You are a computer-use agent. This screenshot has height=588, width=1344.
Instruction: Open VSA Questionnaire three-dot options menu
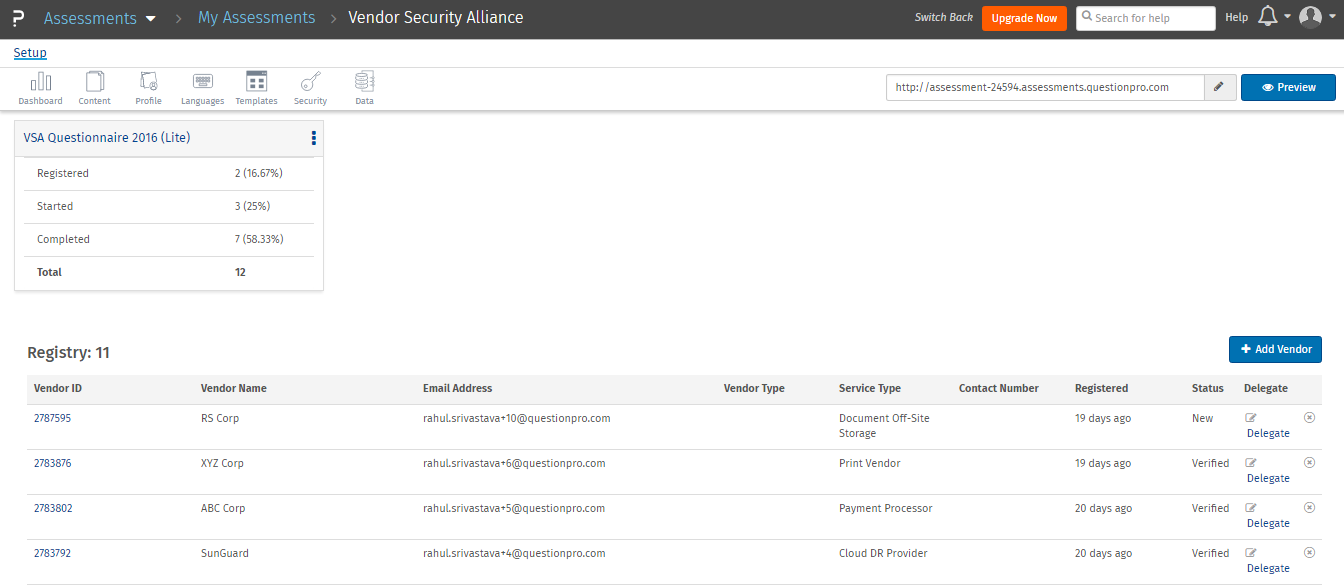point(313,138)
